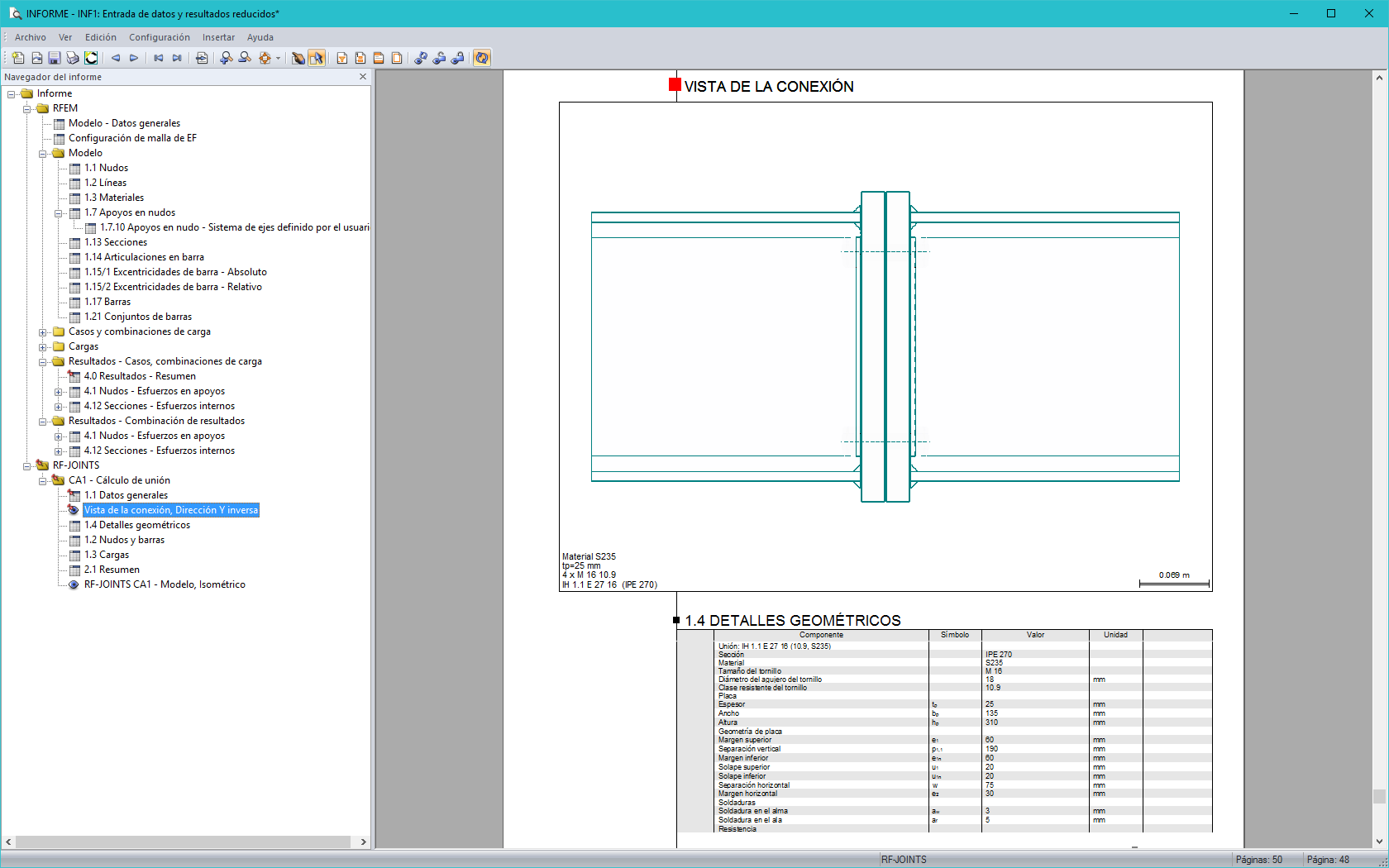Screen dimensions: 1389x868
Task: Click the navigator horizontal scrollbar right arrow
Action: (x=363, y=842)
